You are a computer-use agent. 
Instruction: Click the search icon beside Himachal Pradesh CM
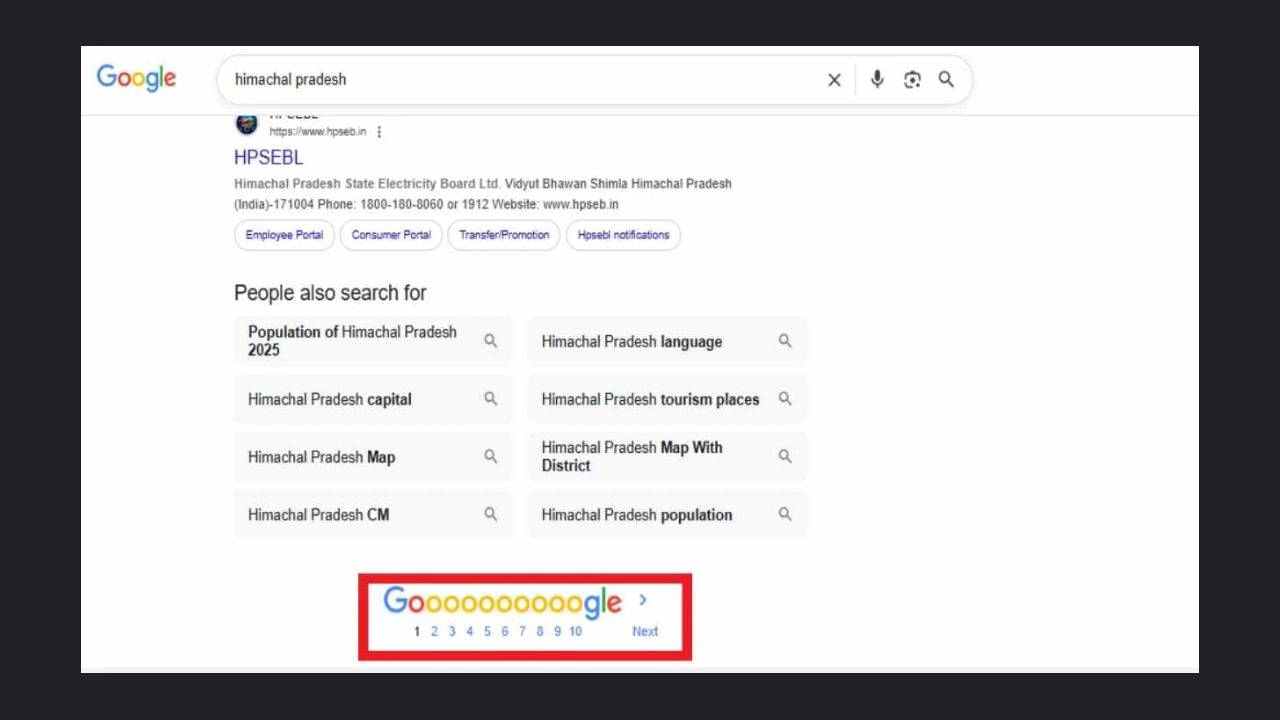click(x=491, y=513)
